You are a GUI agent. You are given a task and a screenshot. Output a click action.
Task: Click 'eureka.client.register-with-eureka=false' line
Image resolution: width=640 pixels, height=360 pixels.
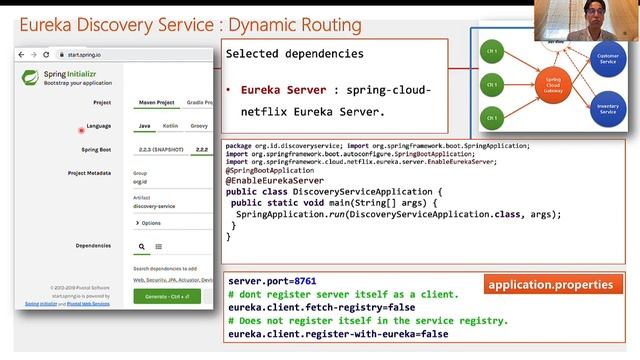pyautogui.click(x=338, y=334)
